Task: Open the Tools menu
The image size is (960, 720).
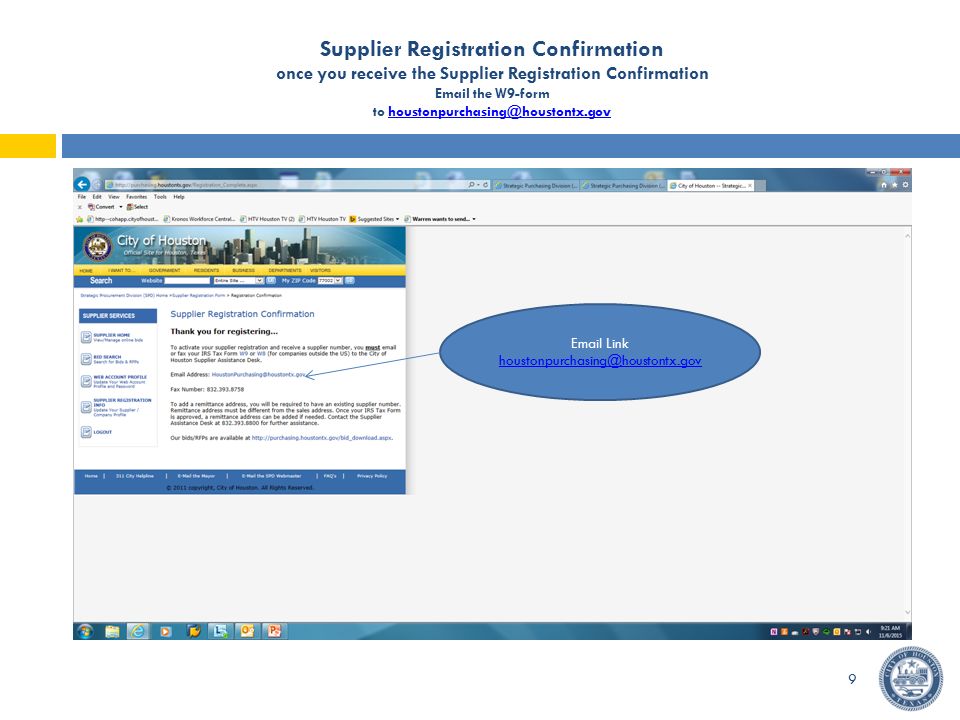Action: click(x=160, y=197)
